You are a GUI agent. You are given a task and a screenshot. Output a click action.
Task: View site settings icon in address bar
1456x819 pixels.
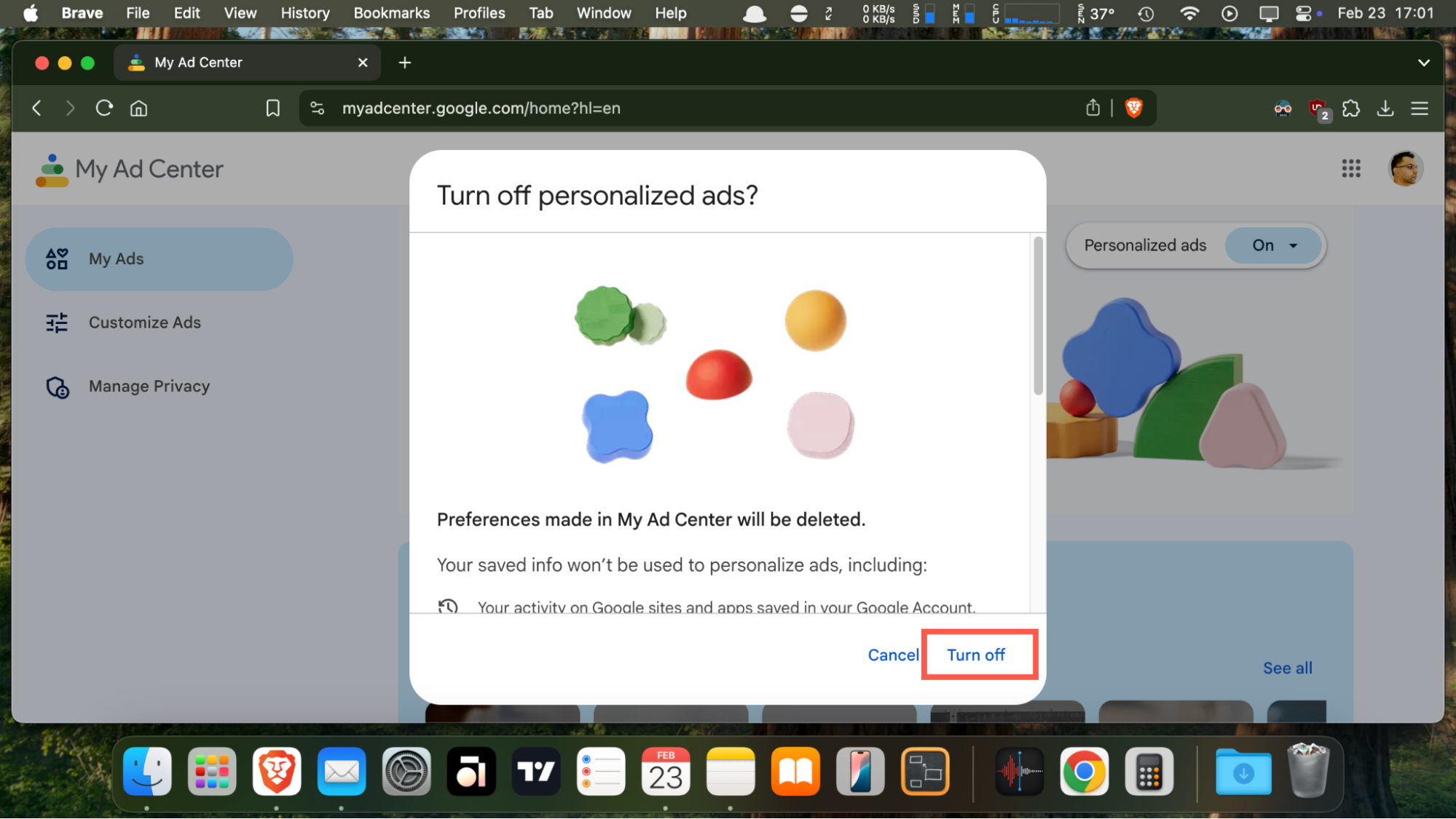318,108
